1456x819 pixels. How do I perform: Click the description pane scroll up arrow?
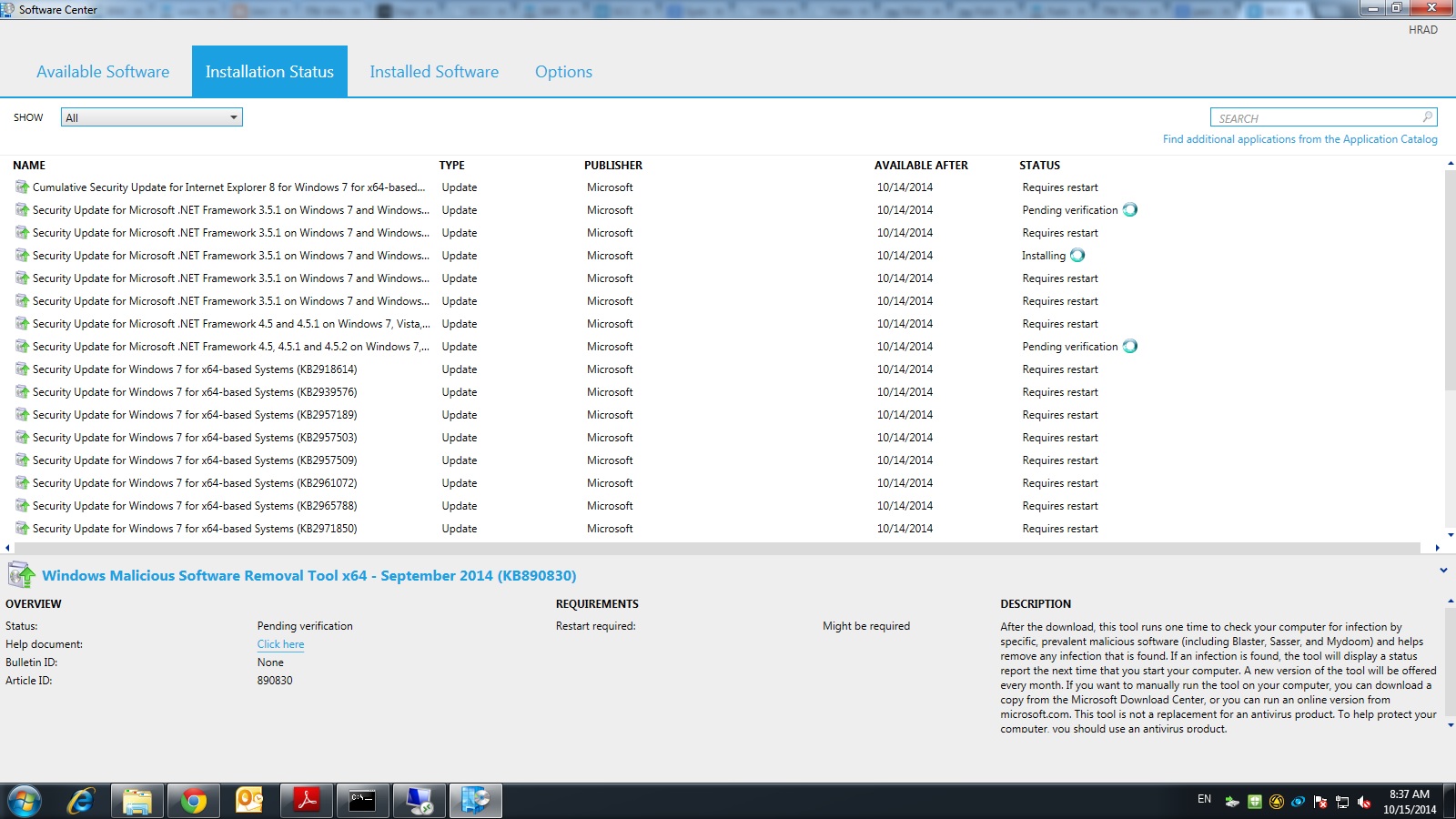click(1450, 602)
